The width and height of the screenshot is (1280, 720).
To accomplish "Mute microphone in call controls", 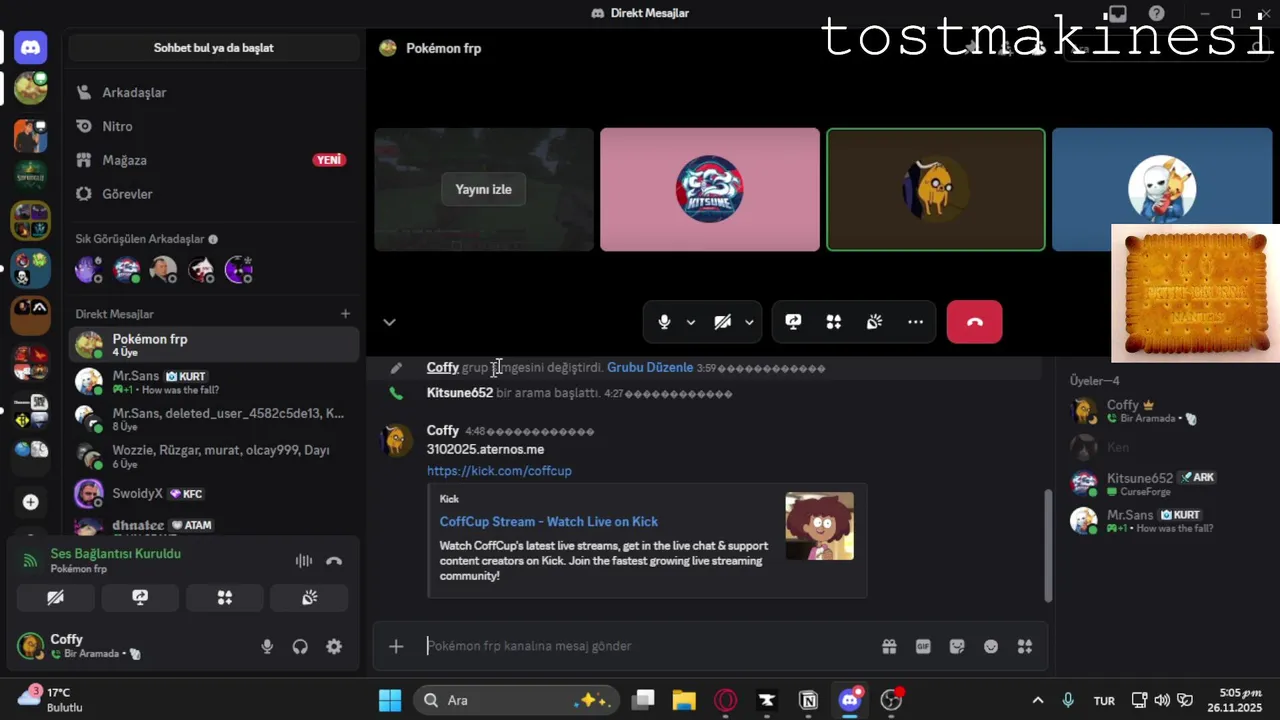I will (x=664, y=322).
